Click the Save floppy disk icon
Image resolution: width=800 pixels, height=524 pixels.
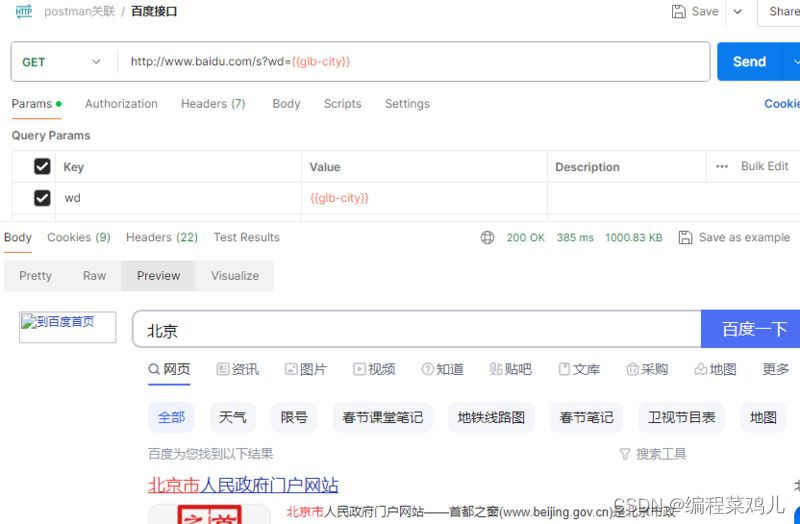[x=679, y=11]
